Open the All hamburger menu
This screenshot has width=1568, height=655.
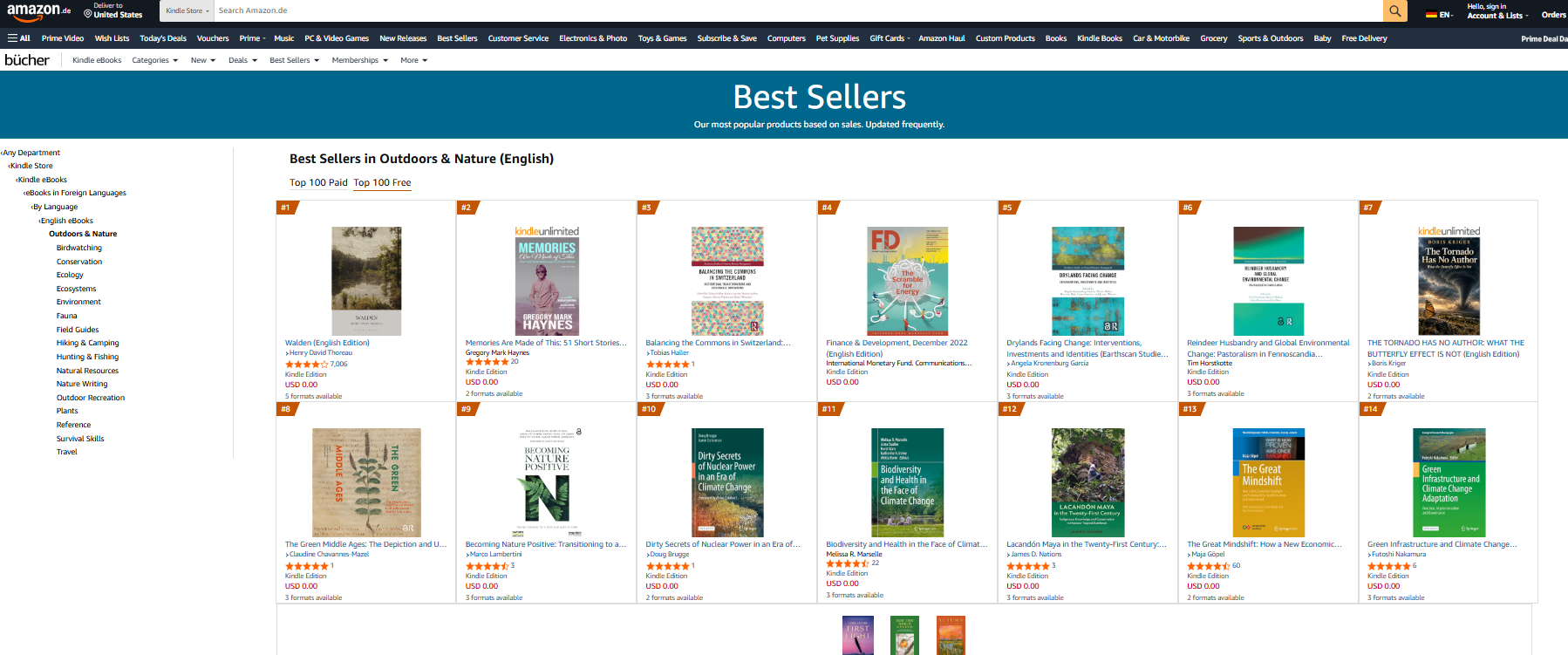[x=19, y=38]
